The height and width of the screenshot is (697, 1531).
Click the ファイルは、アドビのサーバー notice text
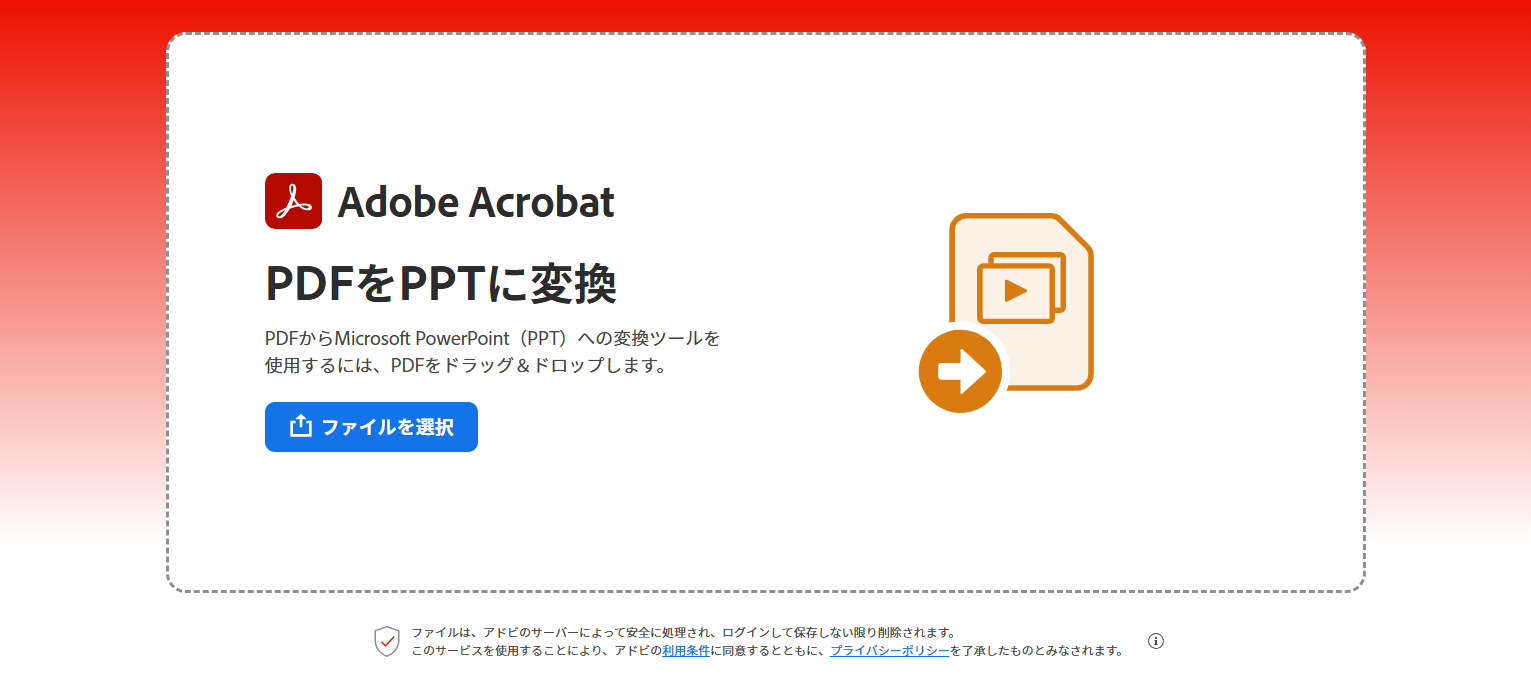click(685, 633)
